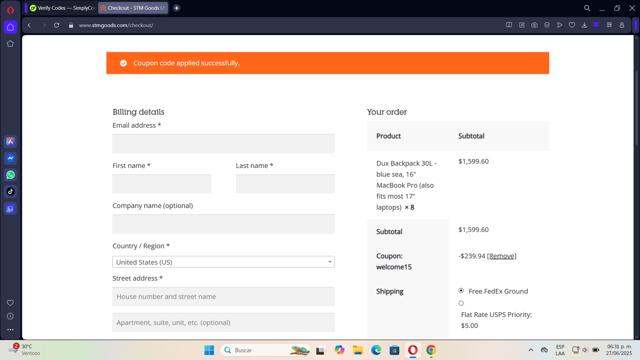Open the pentagon-shaped icon in Opera sidebar
Image resolution: width=640 pixels, height=360 pixels.
coord(10,44)
